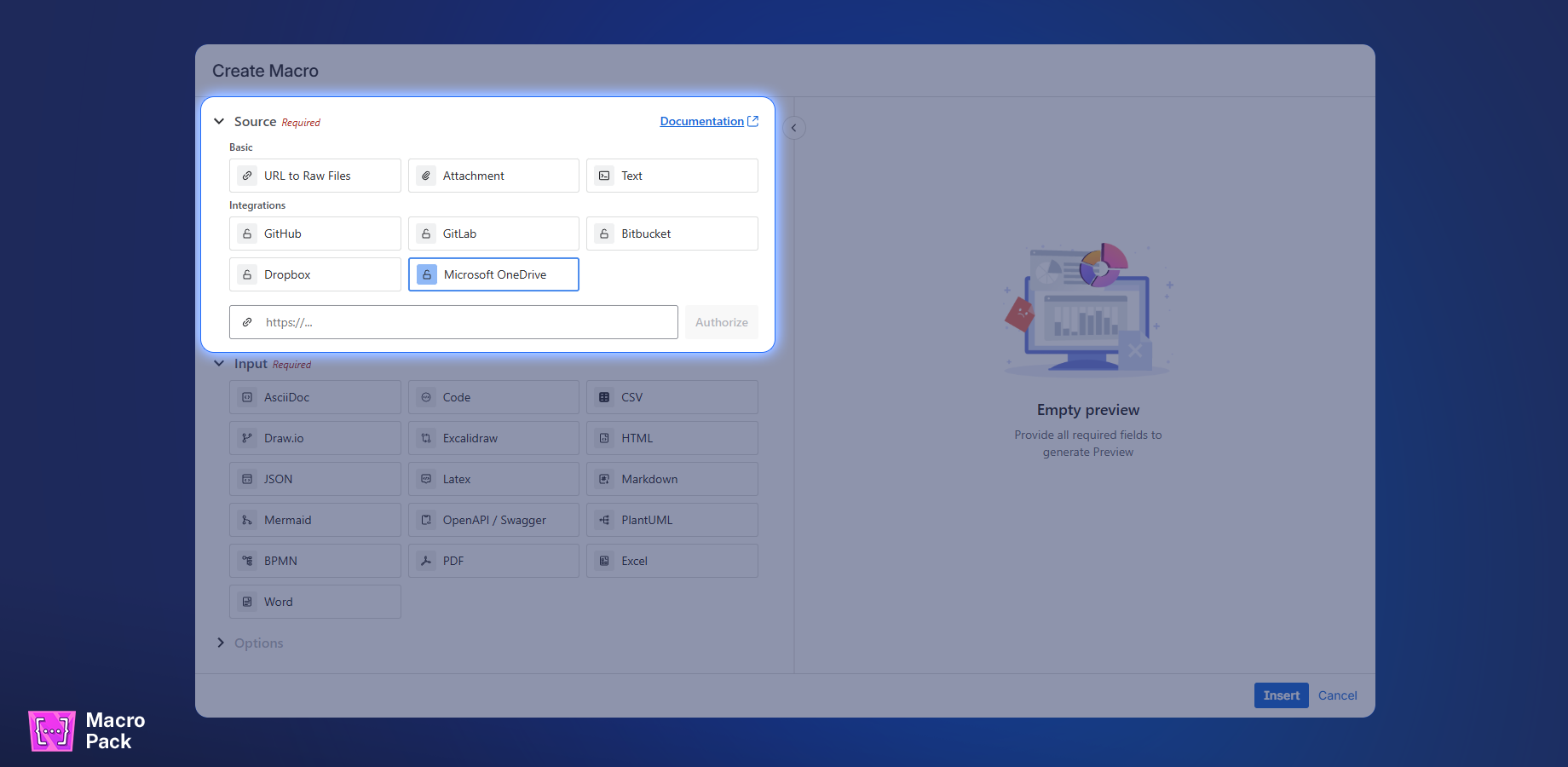
Task: Click the Draw.io diagram icon
Action: coord(247,438)
